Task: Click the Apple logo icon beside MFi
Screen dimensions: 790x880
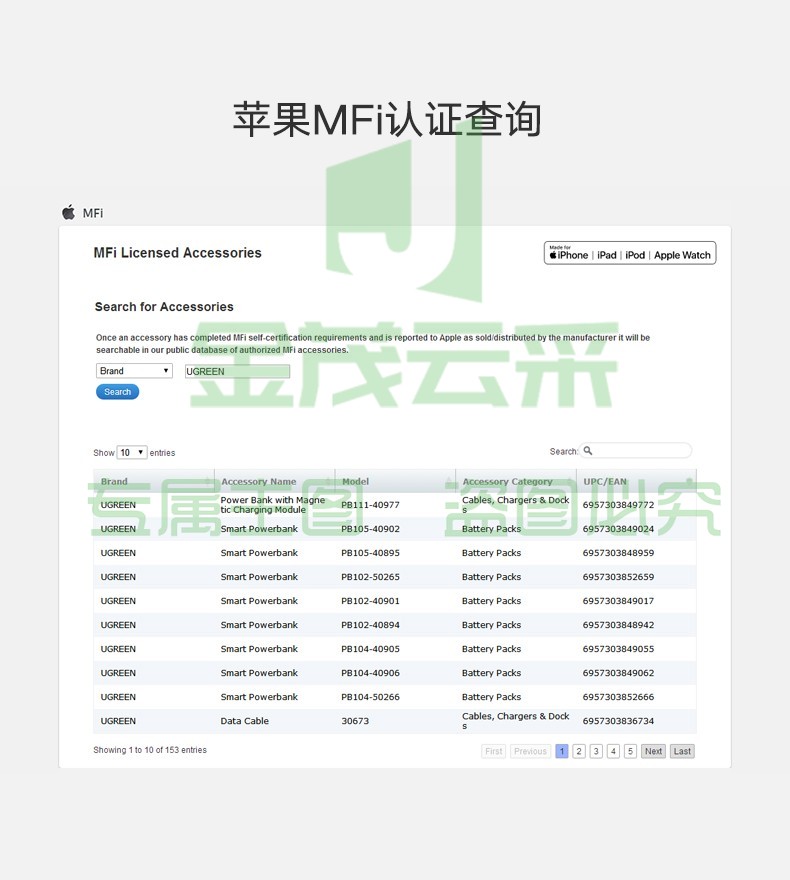Action: click(x=68, y=213)
